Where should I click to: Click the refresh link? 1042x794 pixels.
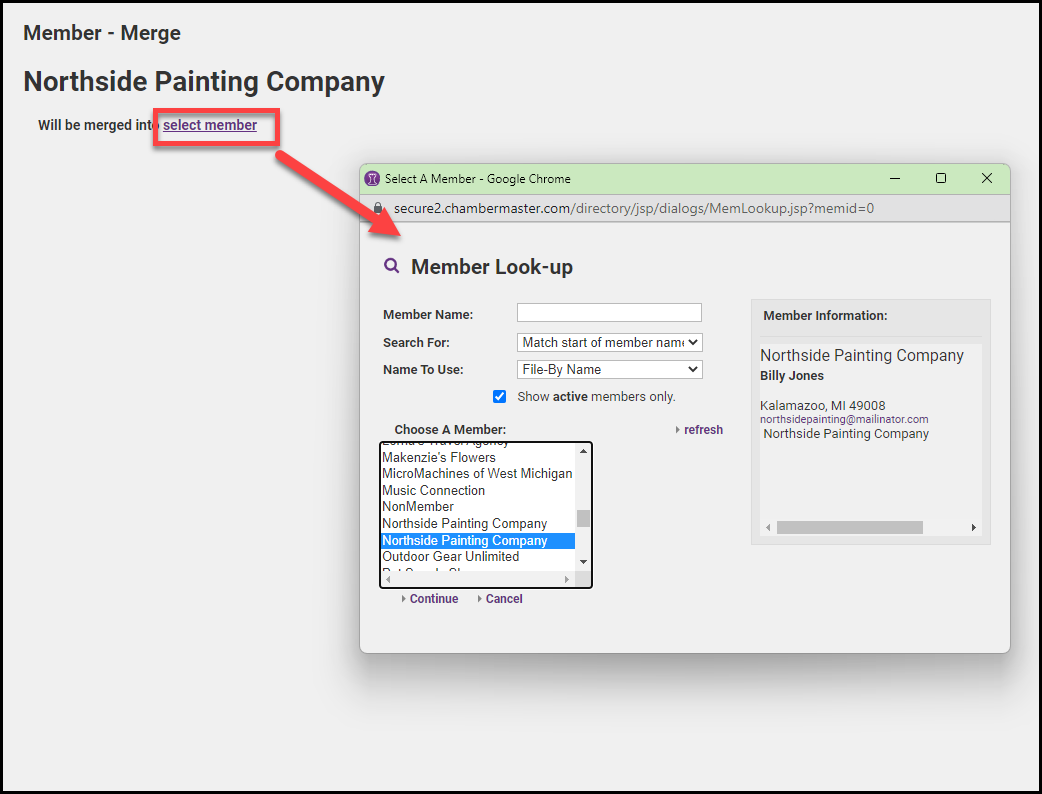(x=703, y=430)
